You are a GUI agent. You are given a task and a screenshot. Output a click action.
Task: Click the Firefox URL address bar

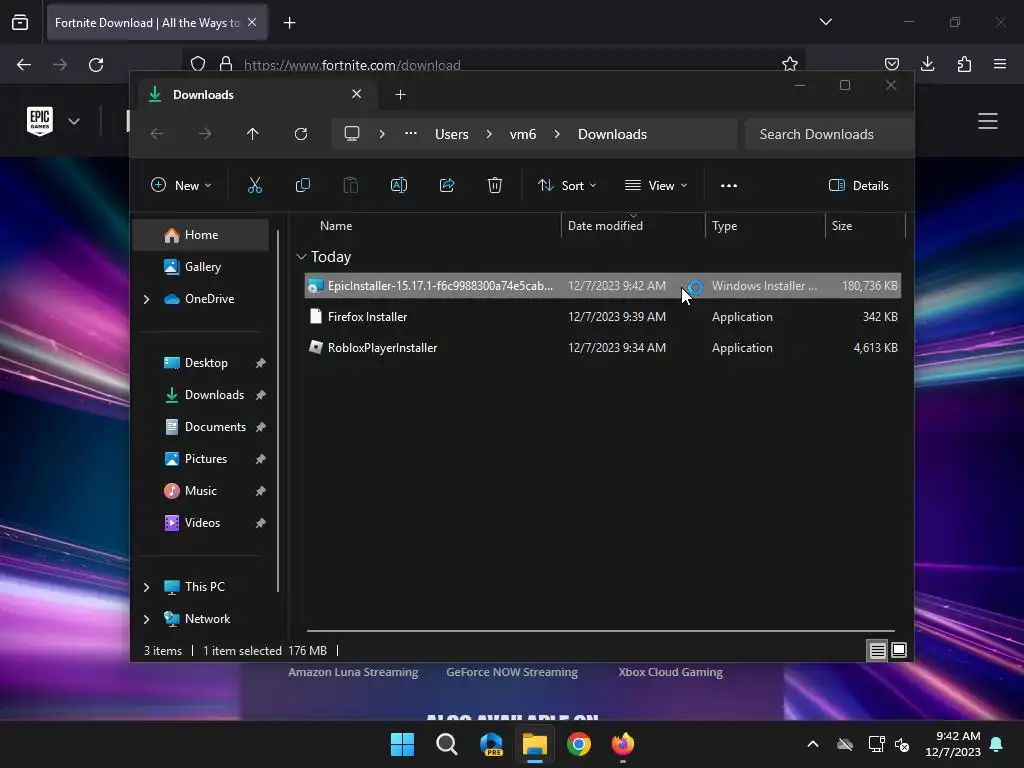pyautogui.click(x=496, y=65)
